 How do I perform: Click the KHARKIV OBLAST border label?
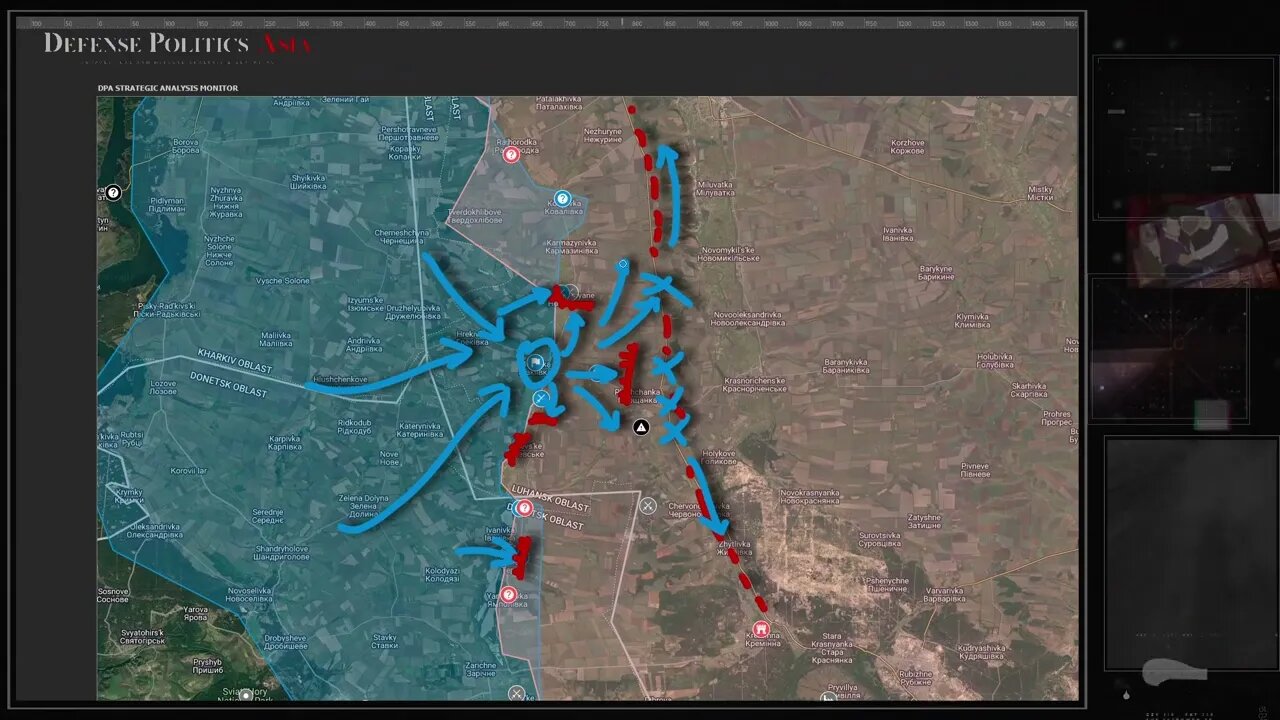tap(235, 361)
